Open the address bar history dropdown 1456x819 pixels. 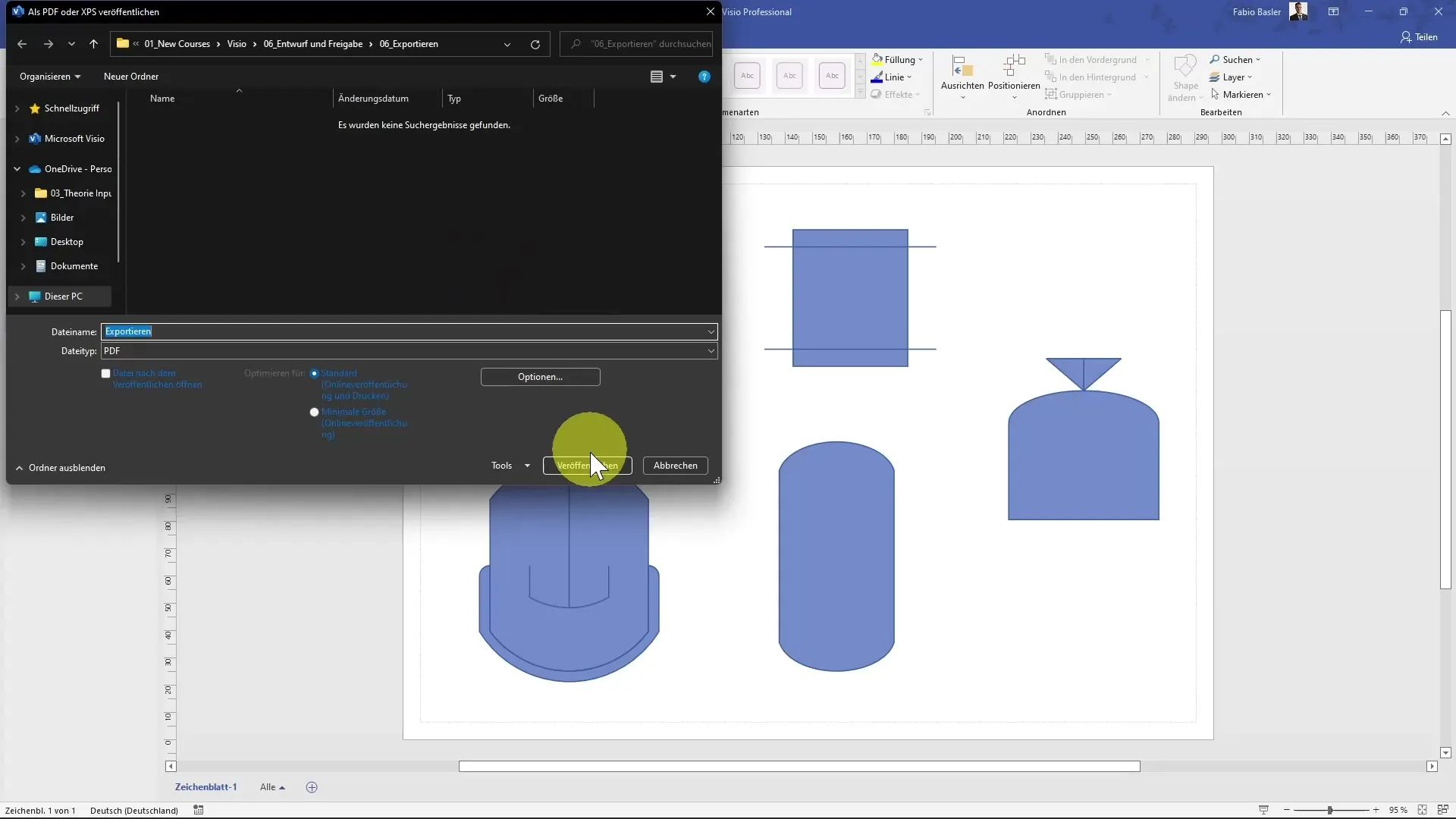[x=507, y=44]
